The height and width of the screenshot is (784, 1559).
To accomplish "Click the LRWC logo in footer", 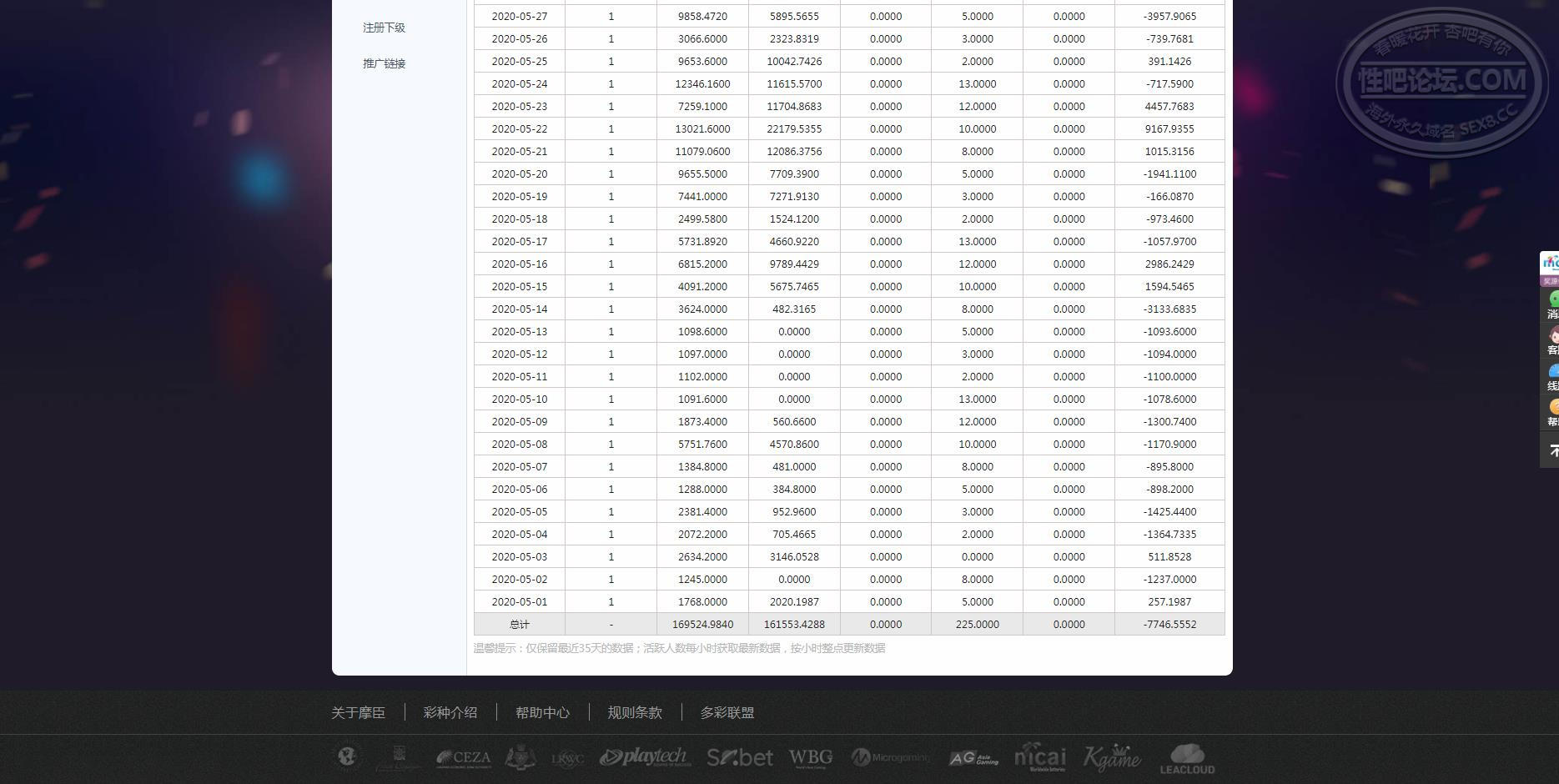I will (x=567, y=758).
